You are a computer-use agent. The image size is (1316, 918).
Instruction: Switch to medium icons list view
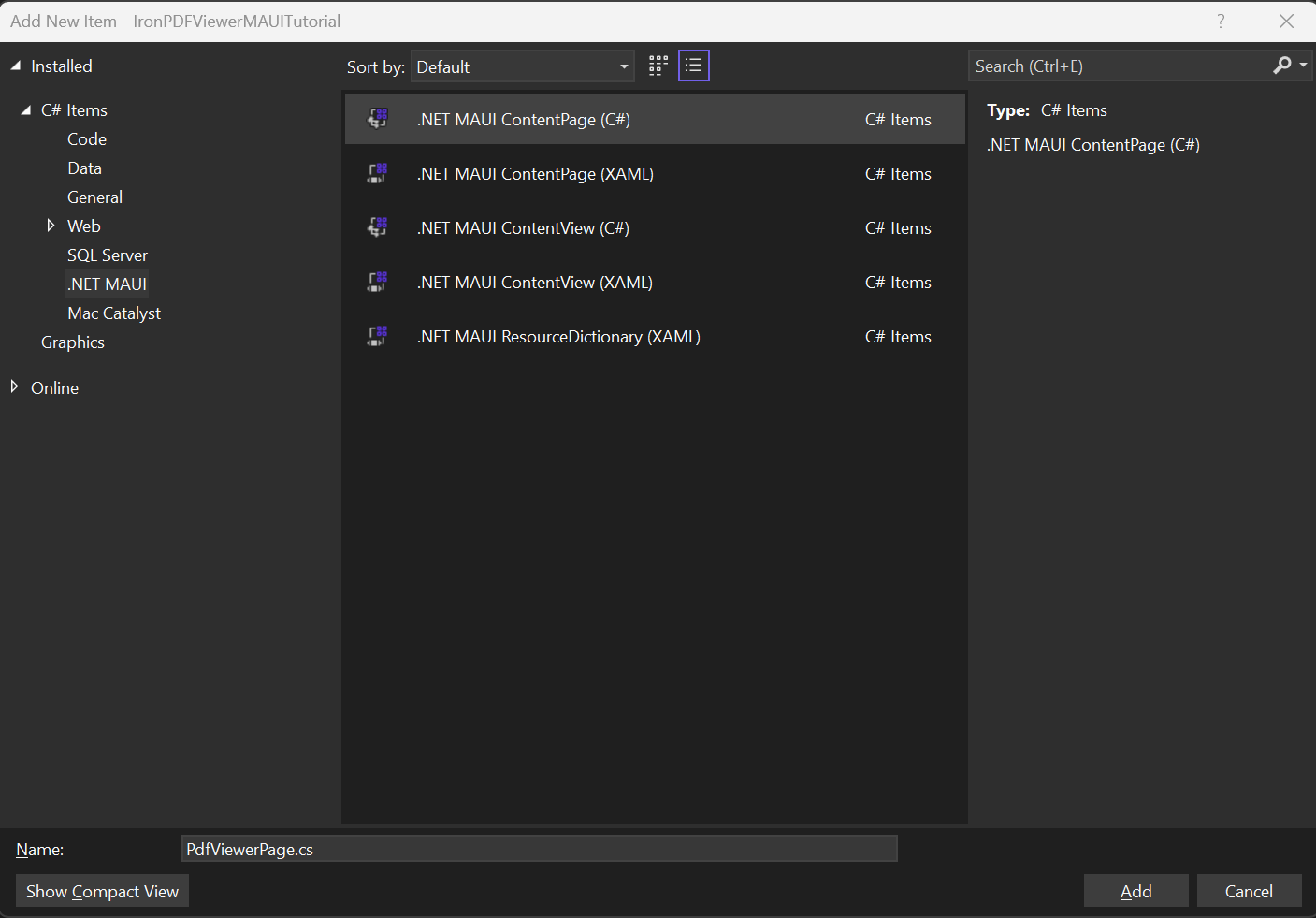pos(694,66)
